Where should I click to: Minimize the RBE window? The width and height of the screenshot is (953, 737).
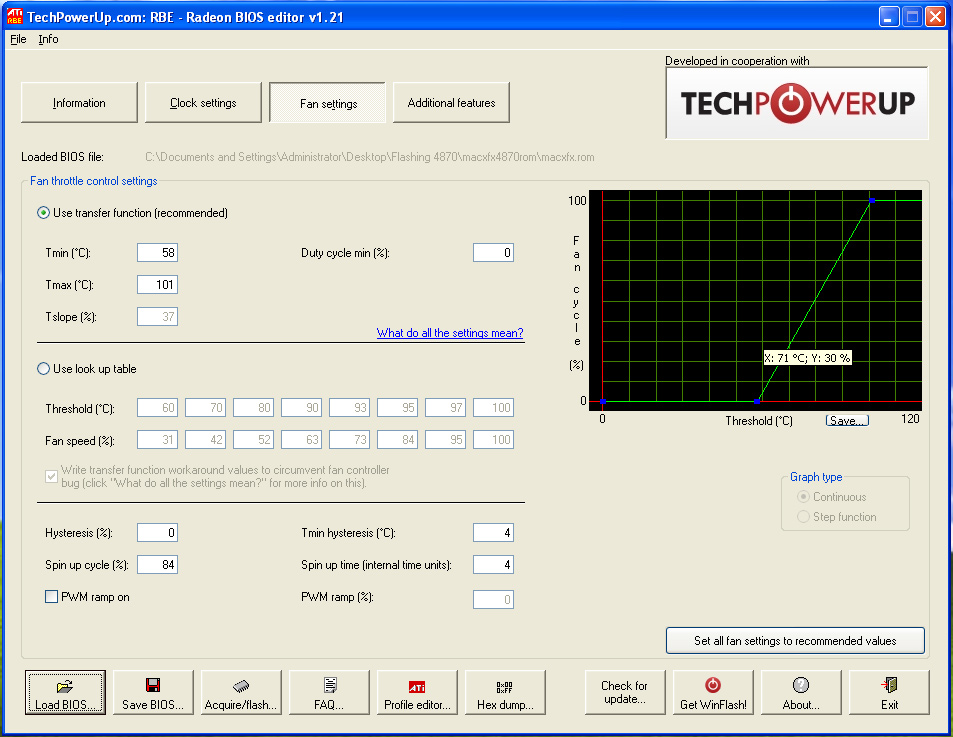[x=889, y=16]
